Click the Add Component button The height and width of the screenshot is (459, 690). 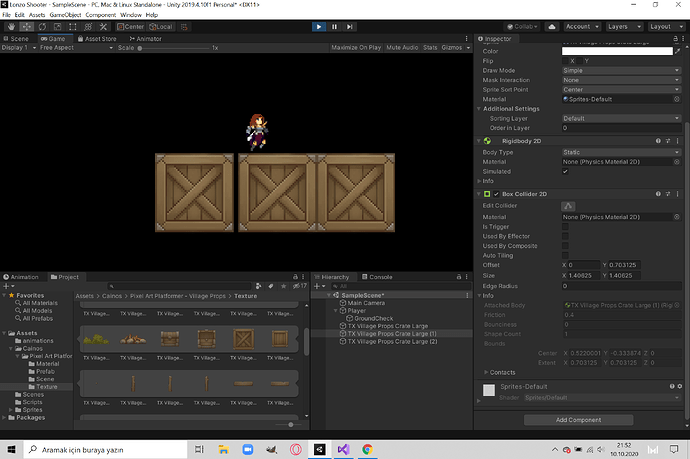pyautogui.click(x=580, y=420)
